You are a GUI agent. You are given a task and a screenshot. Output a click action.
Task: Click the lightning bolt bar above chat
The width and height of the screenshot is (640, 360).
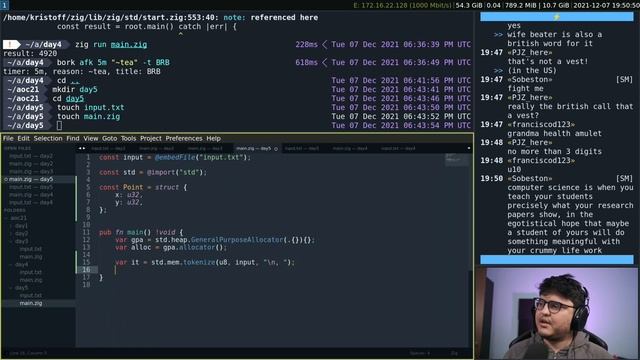[x=557, y=17]
